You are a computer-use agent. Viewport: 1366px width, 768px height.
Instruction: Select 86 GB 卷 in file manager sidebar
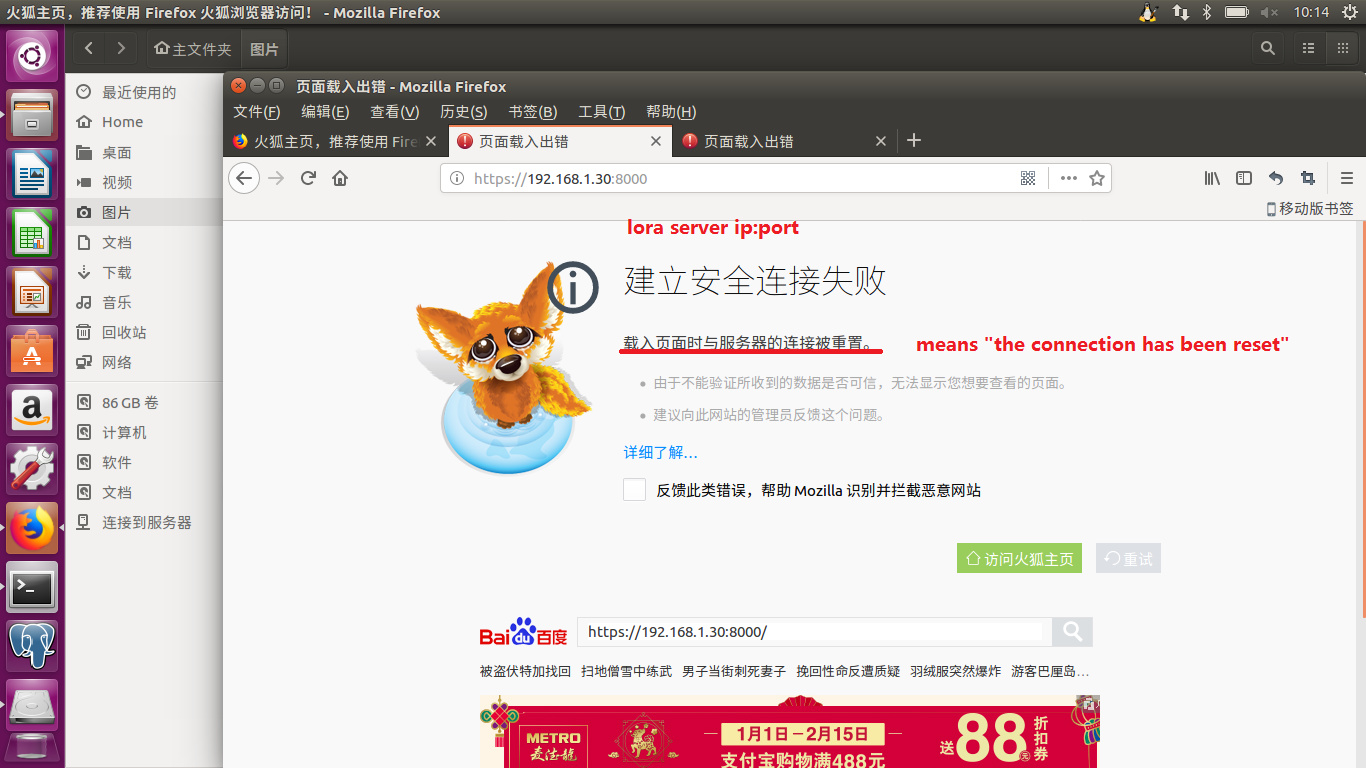143,402
